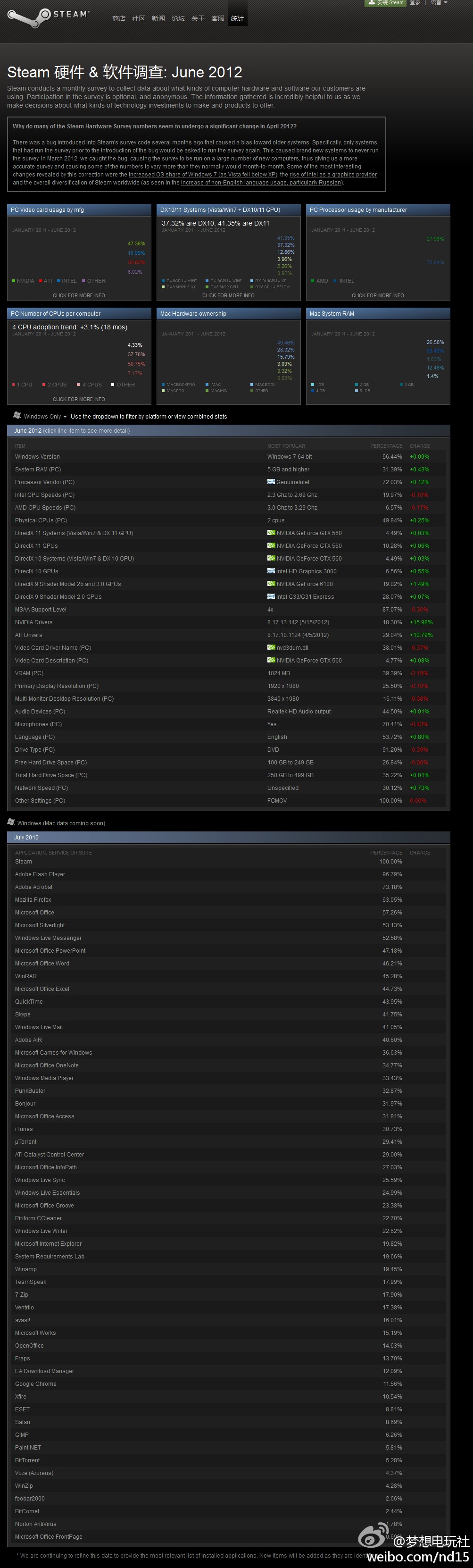The width and height of the screenshot is (473, 1568).
Task: Click 'Mozilla Firefox' in software list
Action: point(33,900)
